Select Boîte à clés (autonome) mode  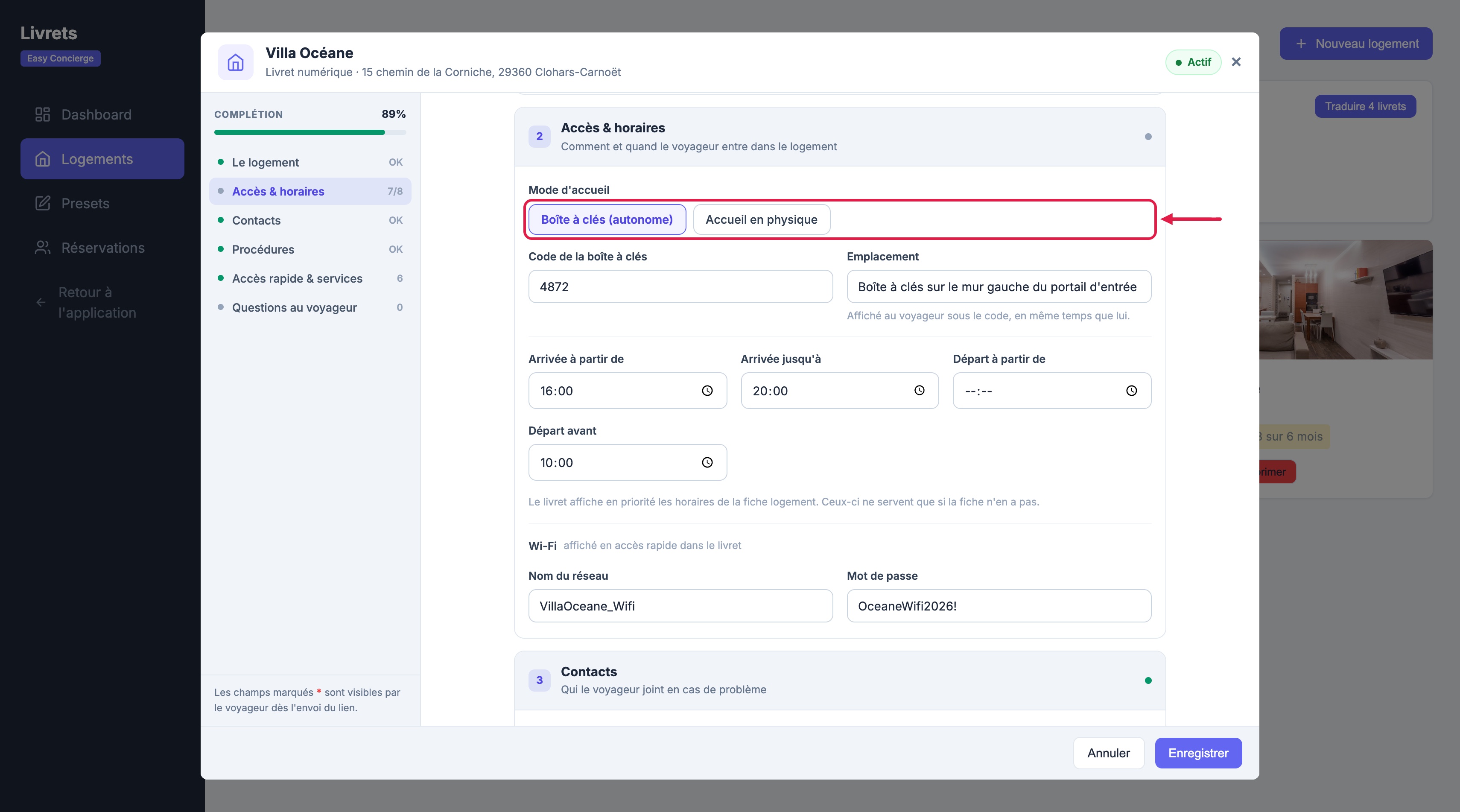[607, 219]
